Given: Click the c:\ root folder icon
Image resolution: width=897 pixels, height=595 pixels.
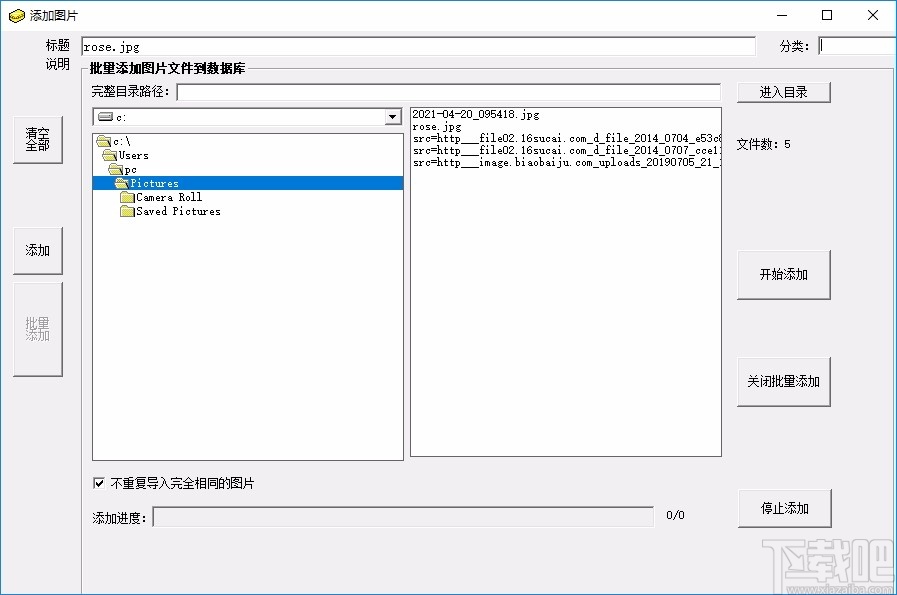Looking at the screenshot, I should point(104,141).
